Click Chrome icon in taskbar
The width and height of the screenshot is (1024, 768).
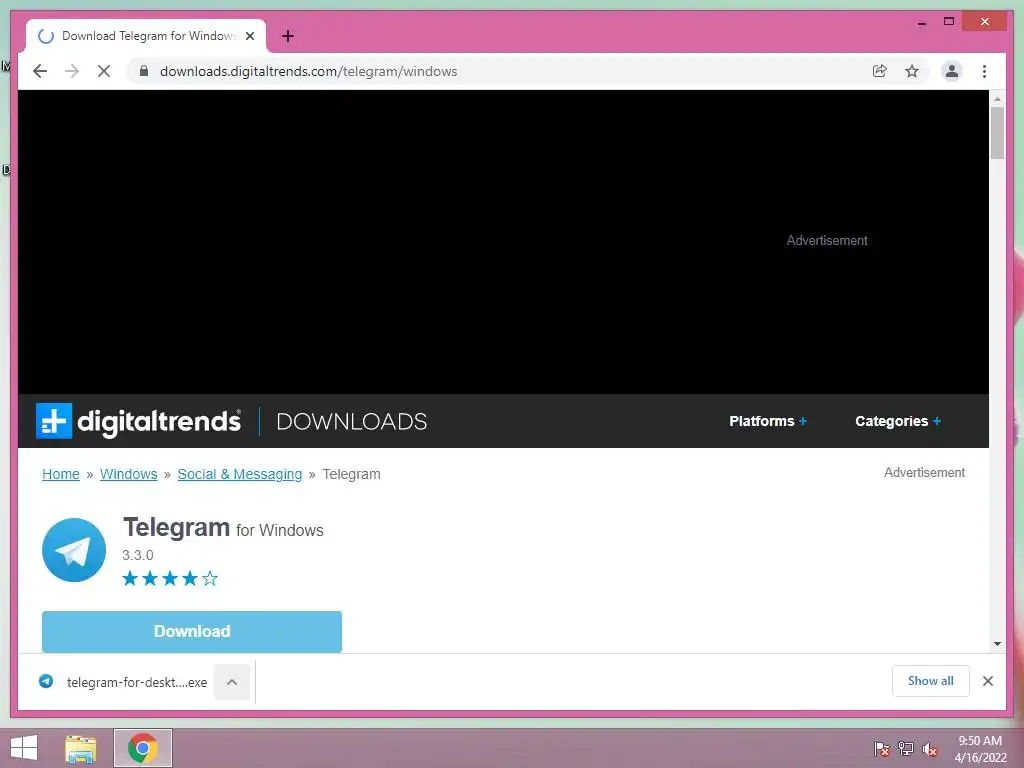[x=143, y=748]
